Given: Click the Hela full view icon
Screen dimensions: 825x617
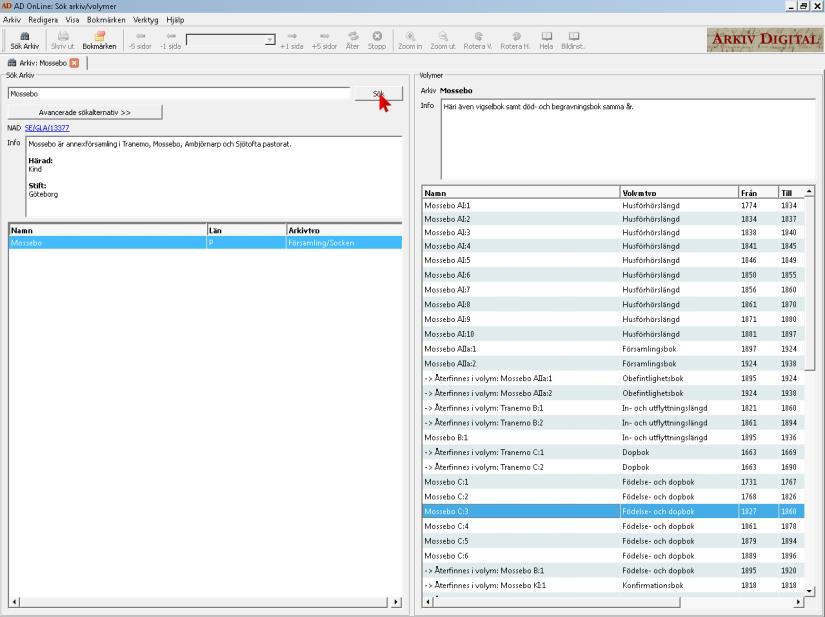Looking at the screenshot, I should (546, 41).
